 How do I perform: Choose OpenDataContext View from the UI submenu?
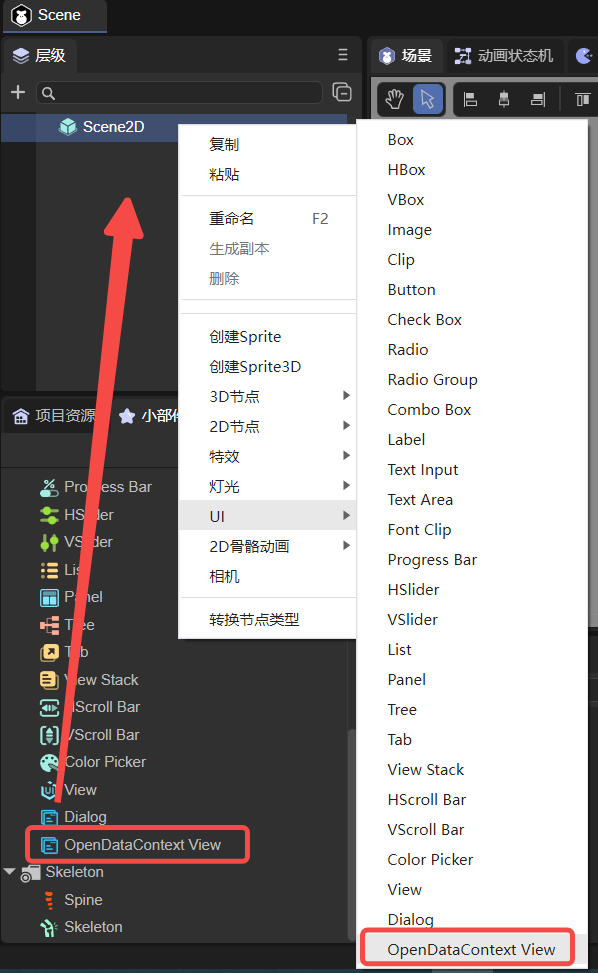pos(471,950)
